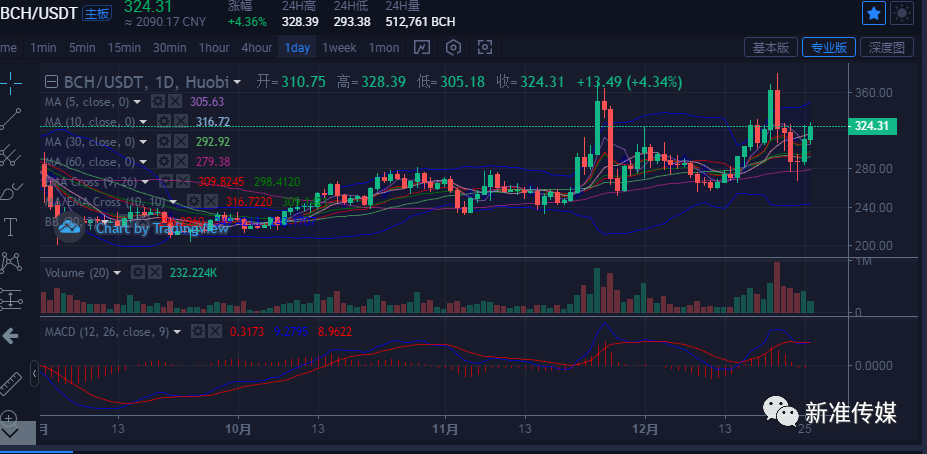Open 深度图 depth chart
Screen dimensions: 927x454
887,47
